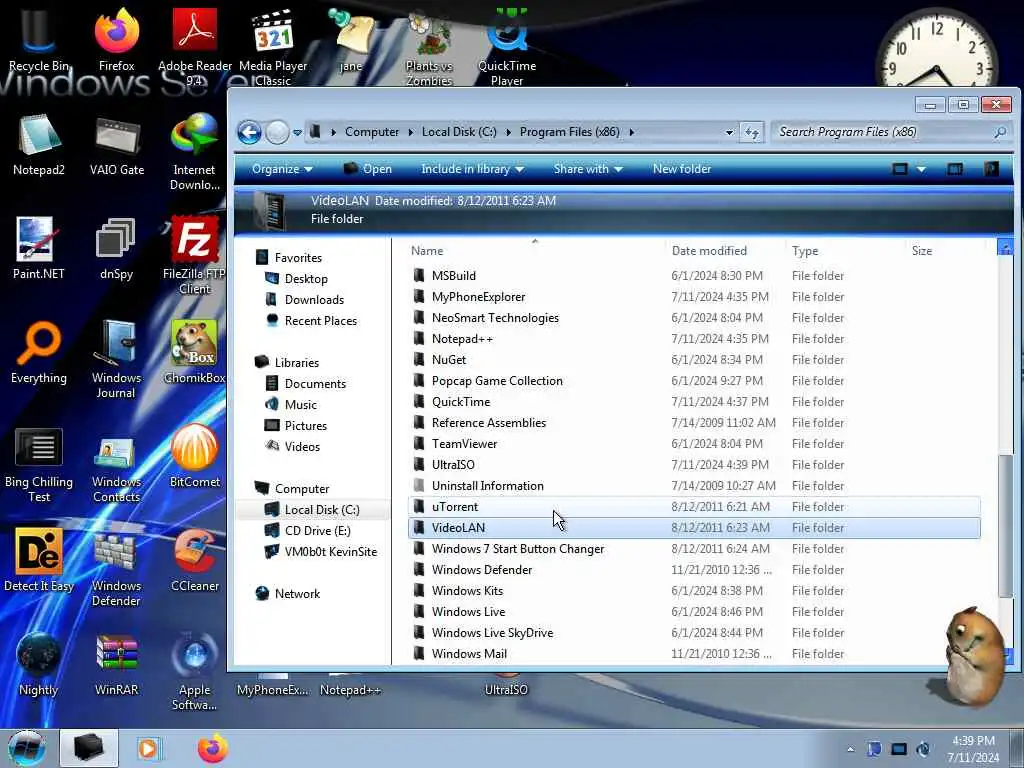This screenshot has height=768, width=1024.
Task: Open Windows Journal desktop shortcut
Action: click(x=116, y=359)
